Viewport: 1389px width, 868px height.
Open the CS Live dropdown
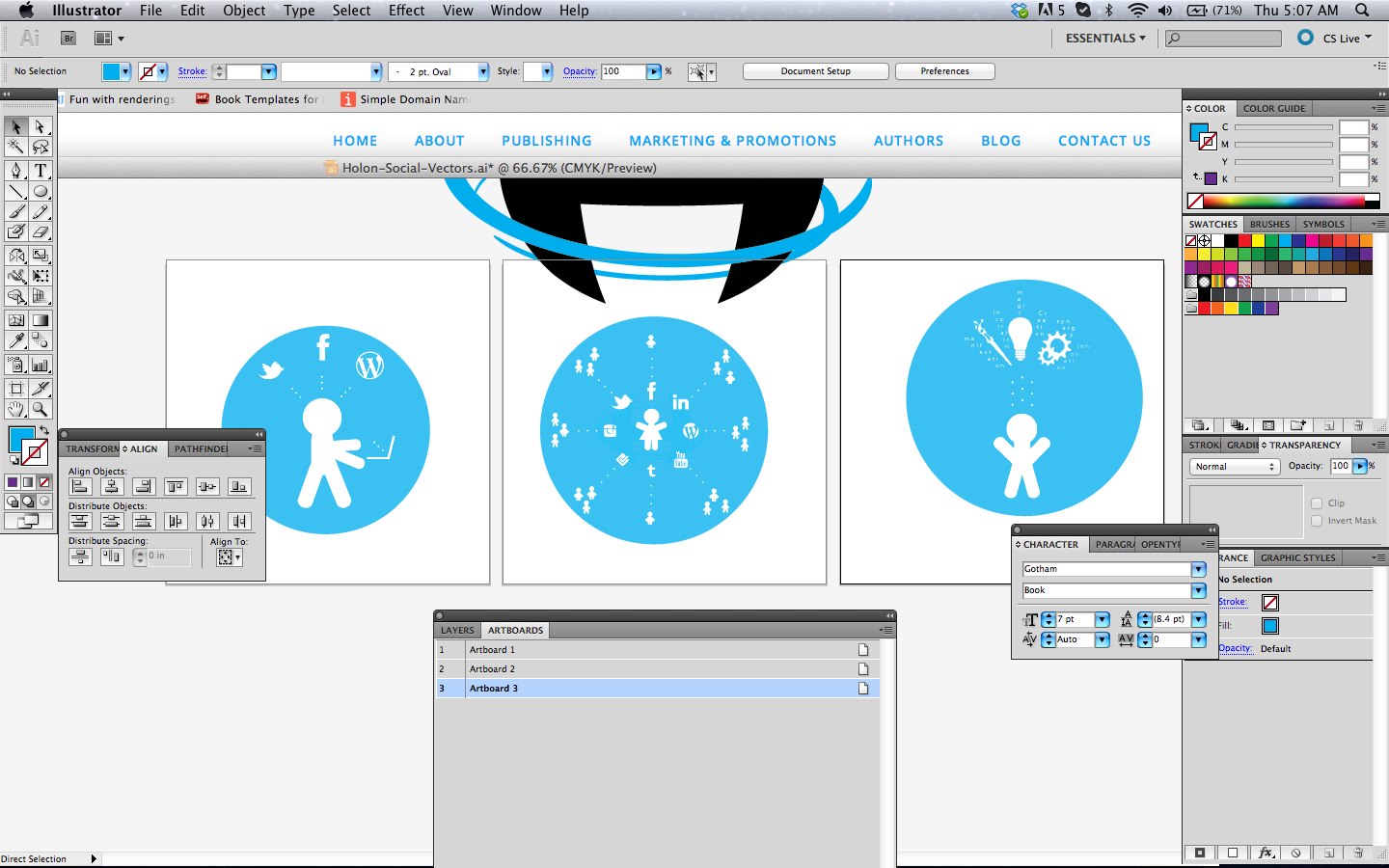tap(1347, 39)
